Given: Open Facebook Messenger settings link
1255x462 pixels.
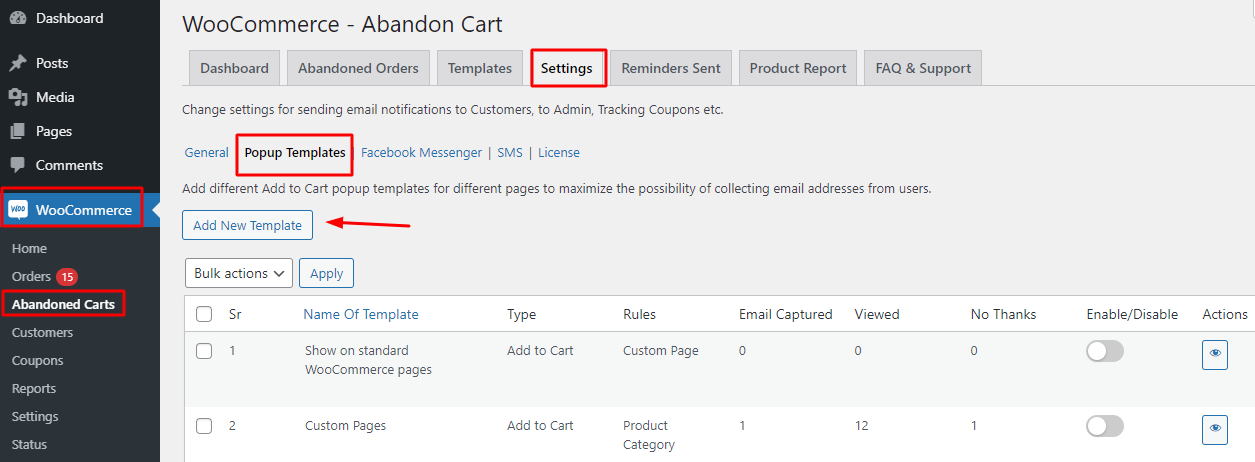Looking at the screenshot, I should (x=421, y=153).
